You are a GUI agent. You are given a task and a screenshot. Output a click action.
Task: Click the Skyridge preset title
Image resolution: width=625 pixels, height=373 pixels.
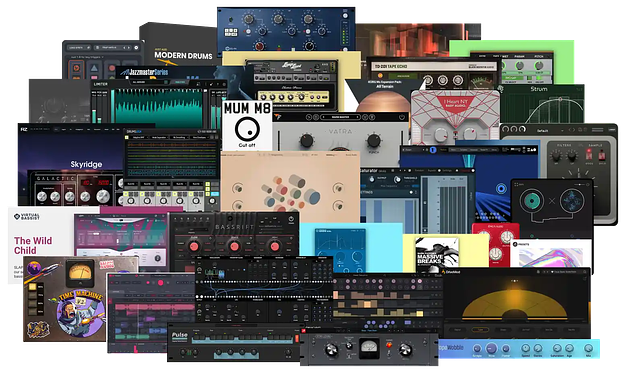86,164
